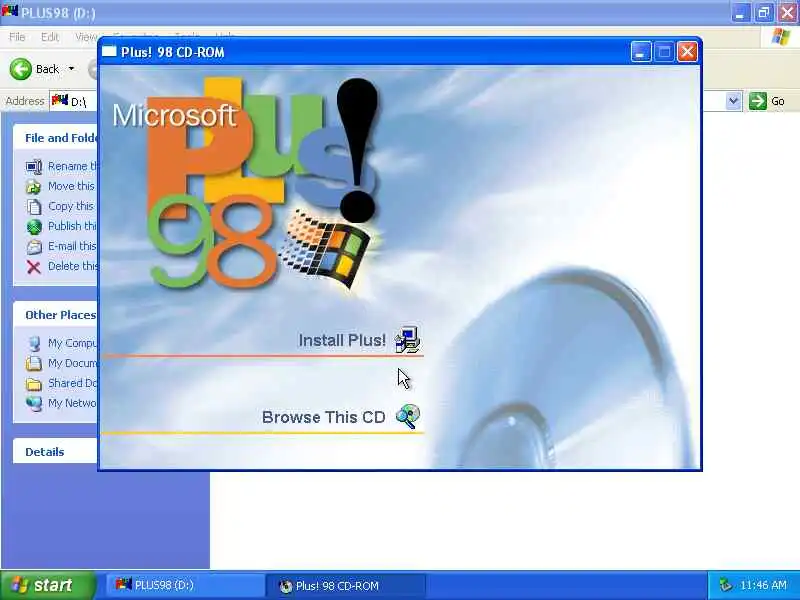This screenshot has width=800, height=600.
Task: Click the red X Delete icon
Action: click(x=34, y=266)
